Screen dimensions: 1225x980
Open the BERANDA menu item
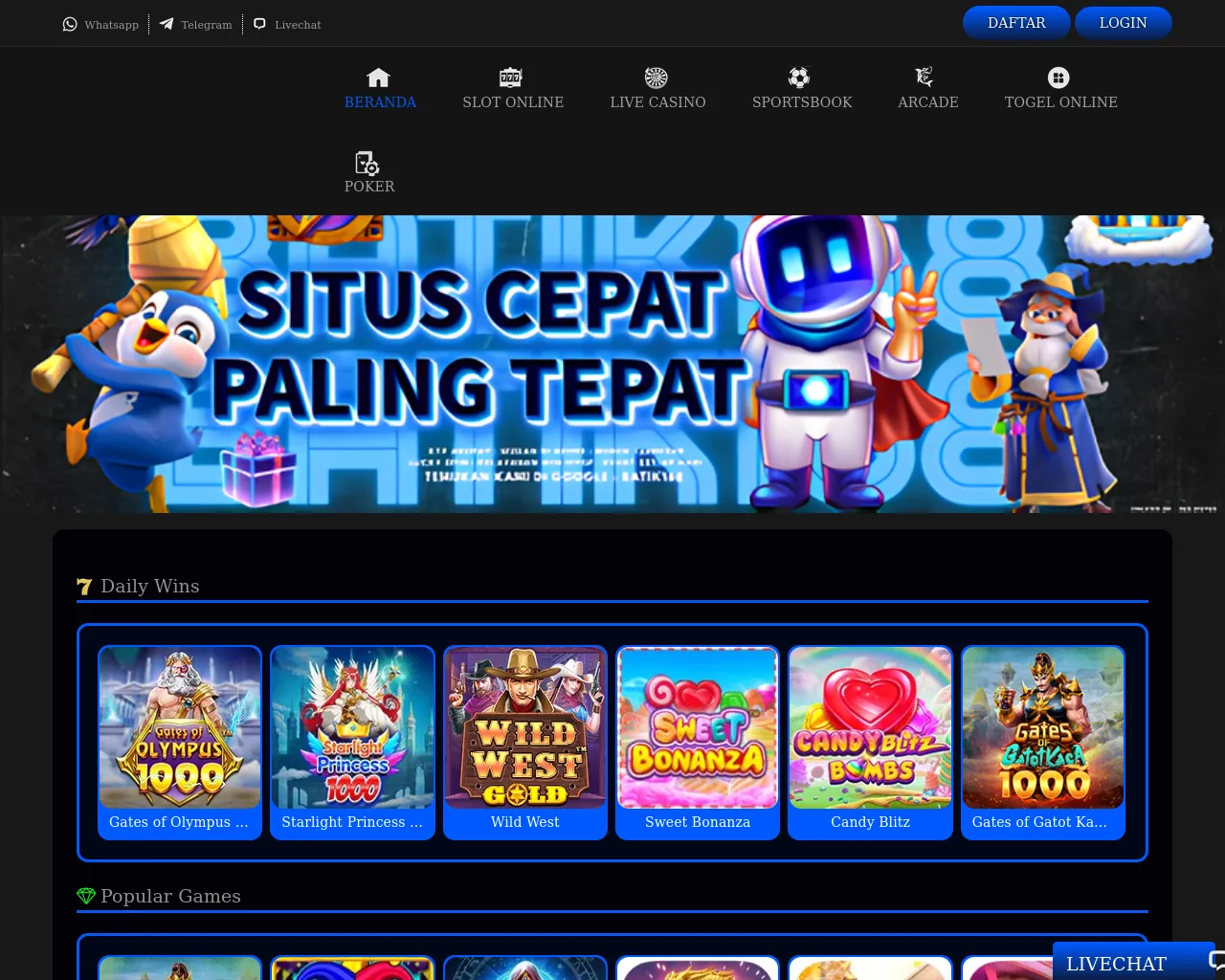coord(380,102)
